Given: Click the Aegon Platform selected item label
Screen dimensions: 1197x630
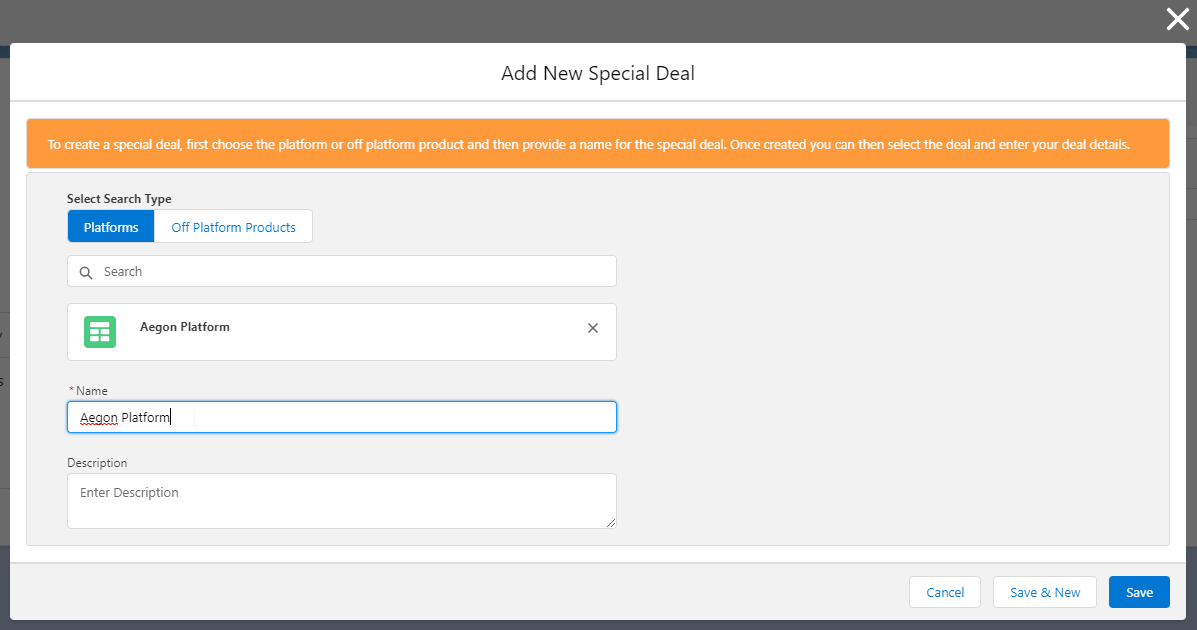Looking at the screenshot, I should click(x=185, y=327).
